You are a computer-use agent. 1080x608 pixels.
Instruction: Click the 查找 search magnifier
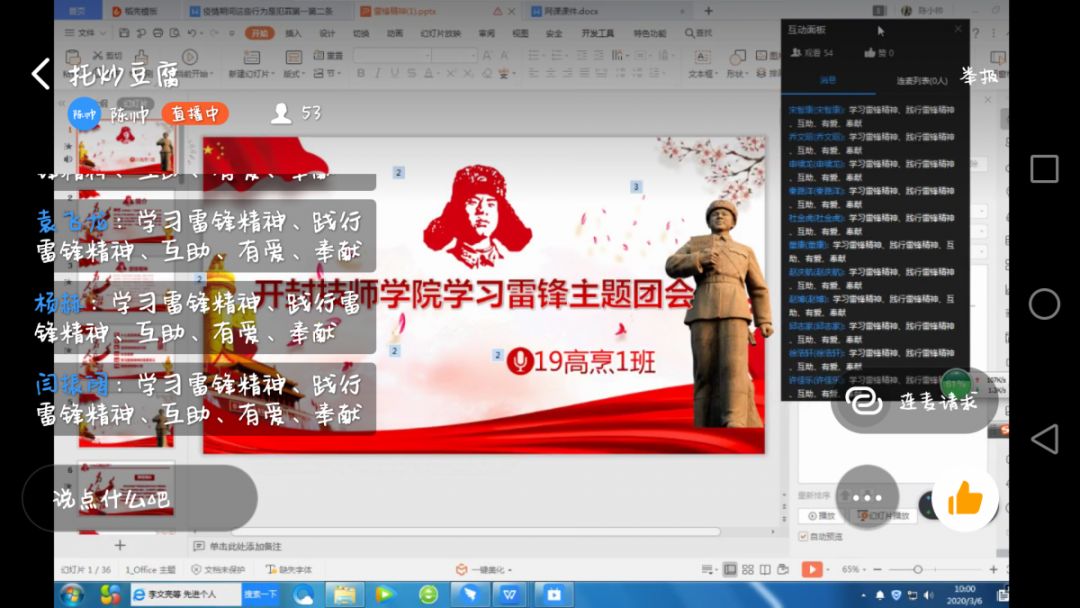click(689, 32)
